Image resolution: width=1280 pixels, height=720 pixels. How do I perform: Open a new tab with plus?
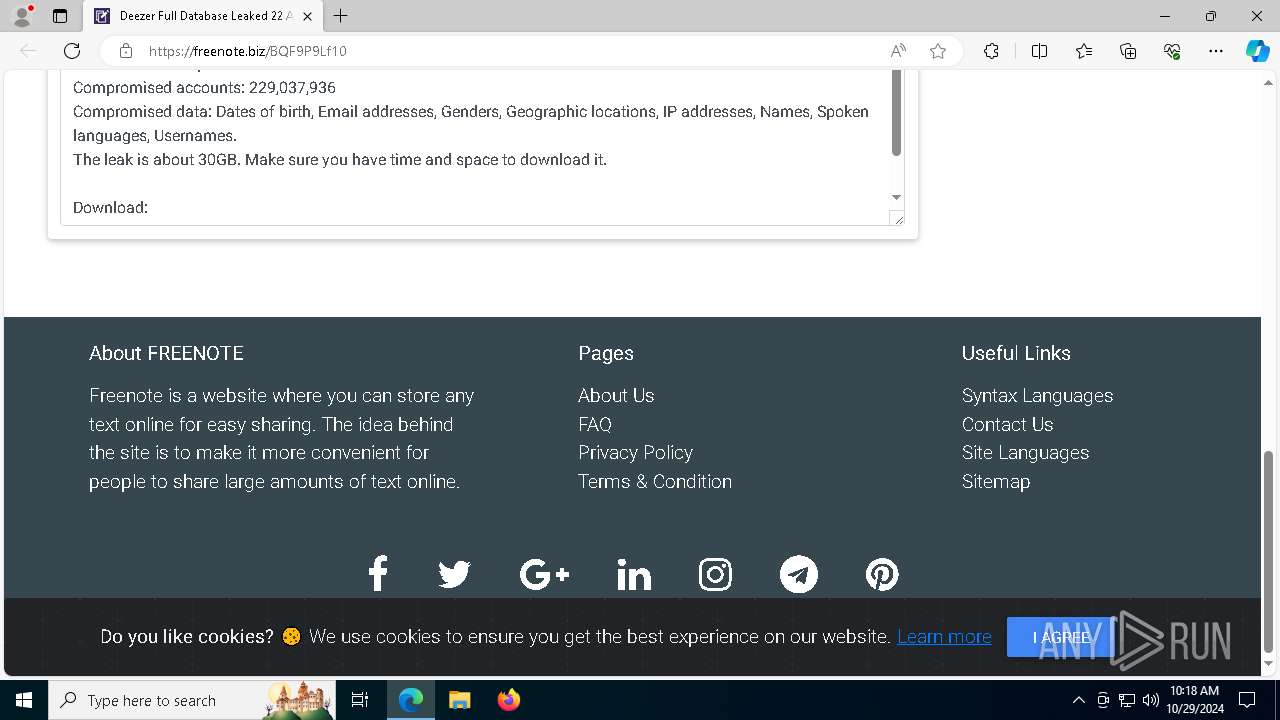coord(341,16)
